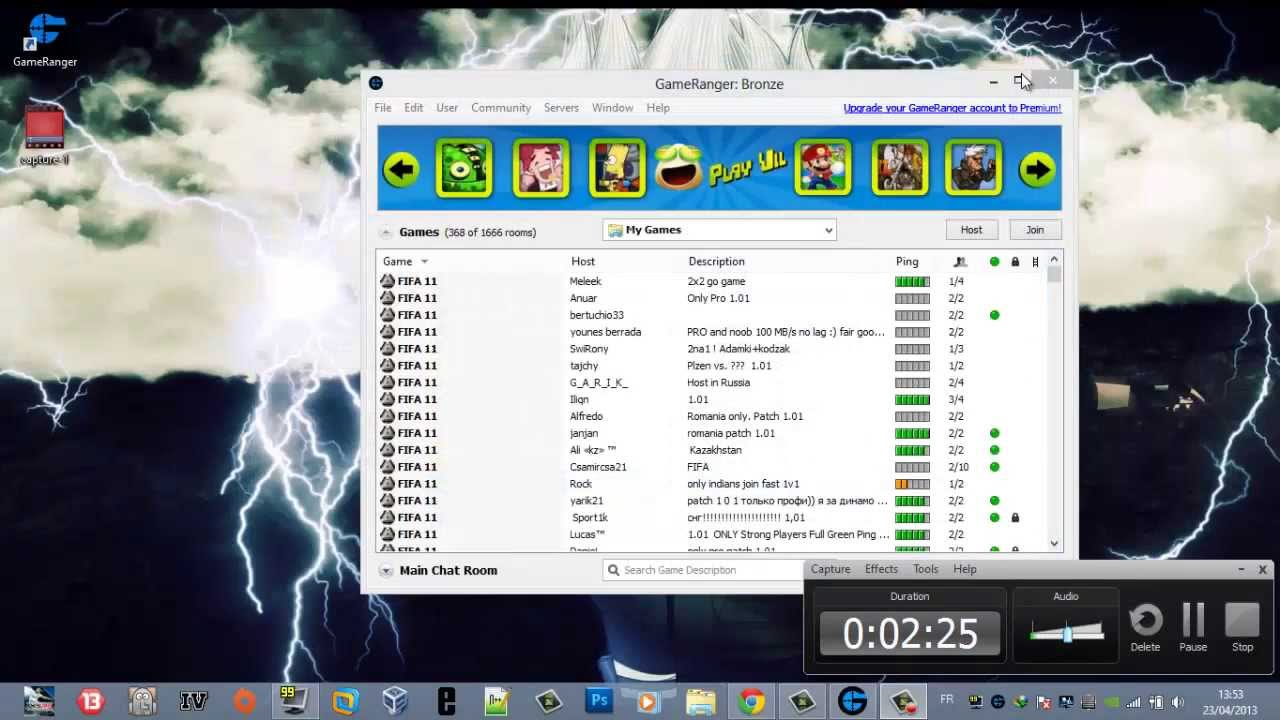Screen dimensions: 1280x720
Task: Open the File menu
Action: [383, 108]
